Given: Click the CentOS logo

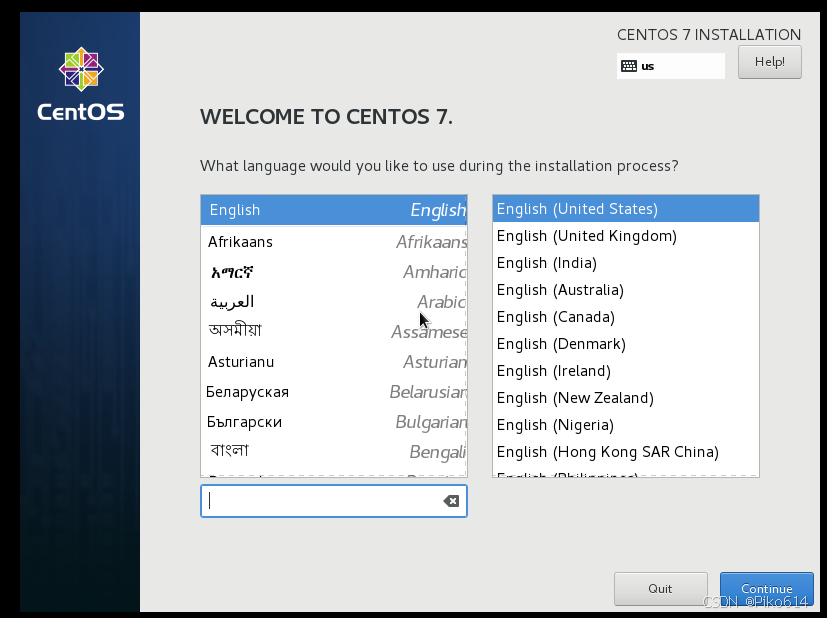Looking at the screenshot, I should coord(81,84).
